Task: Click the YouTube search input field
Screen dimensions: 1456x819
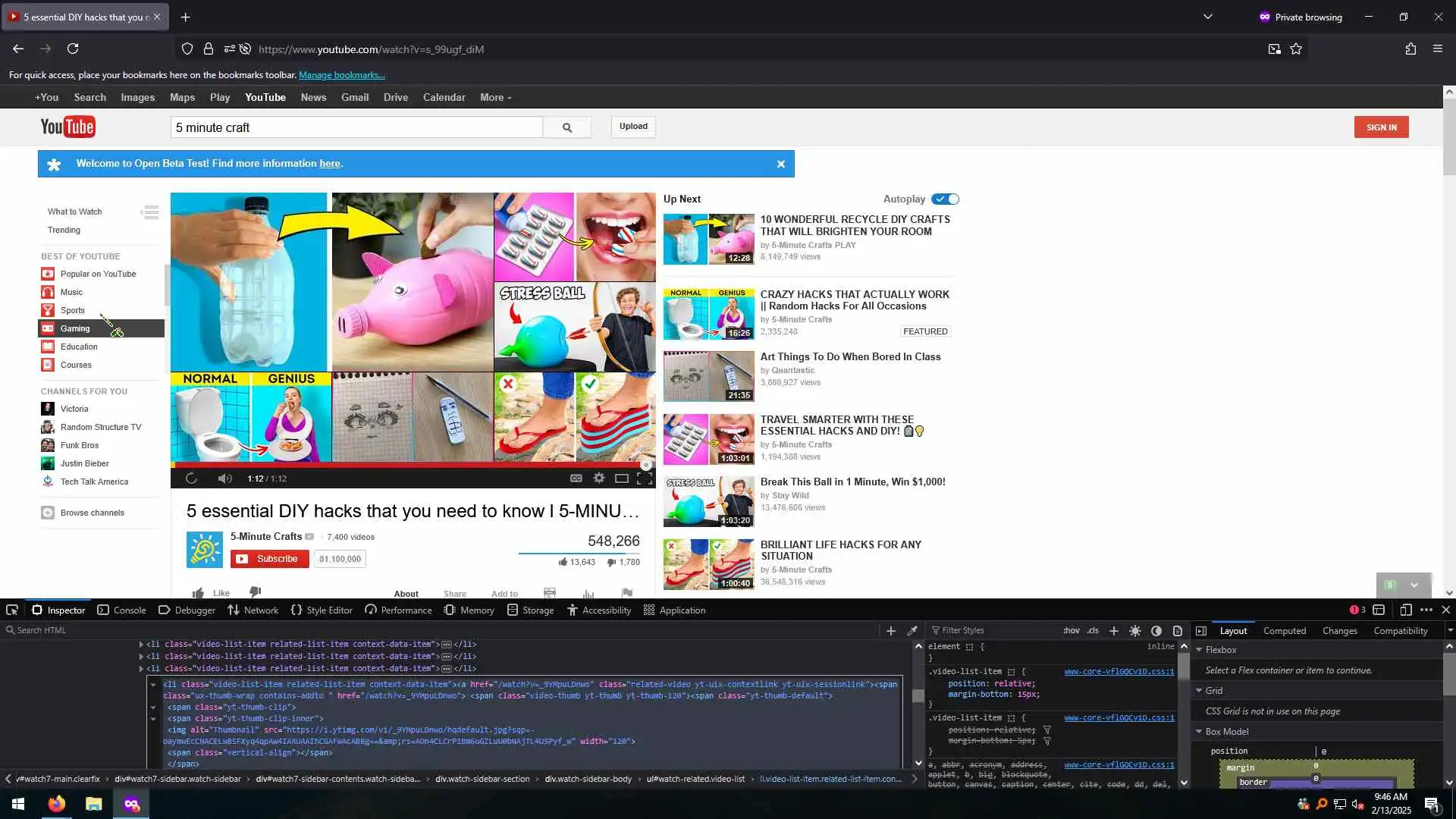Action: point(356,127)
